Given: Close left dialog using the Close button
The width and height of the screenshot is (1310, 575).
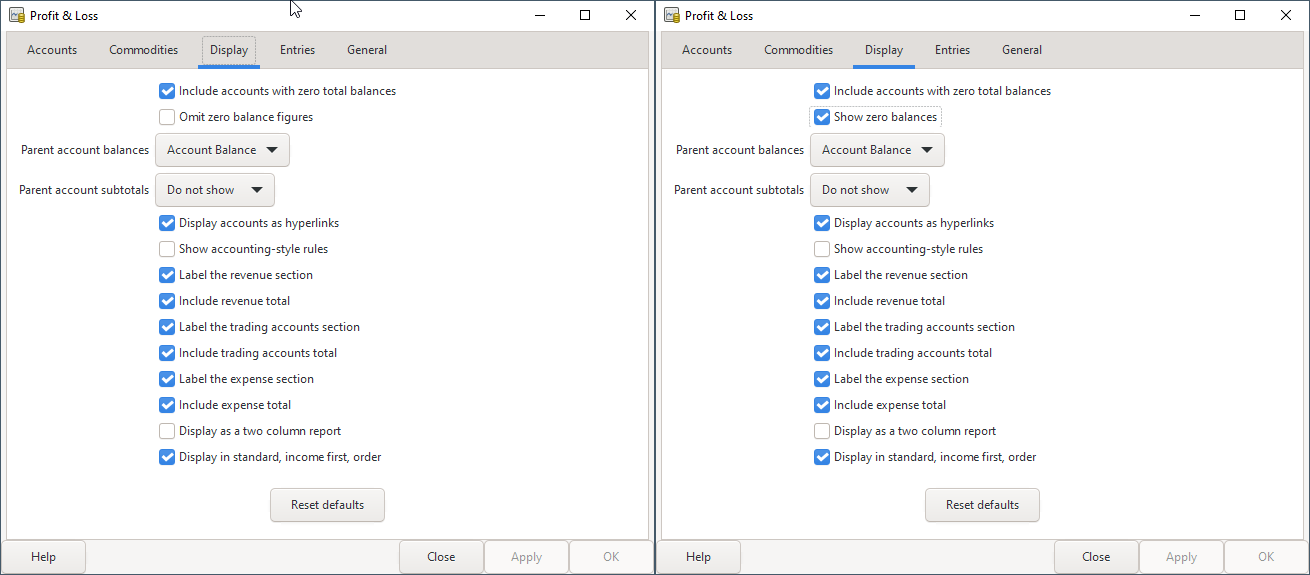Looking at the screenshot, I should pyautogui.click(x=441, y=557).
